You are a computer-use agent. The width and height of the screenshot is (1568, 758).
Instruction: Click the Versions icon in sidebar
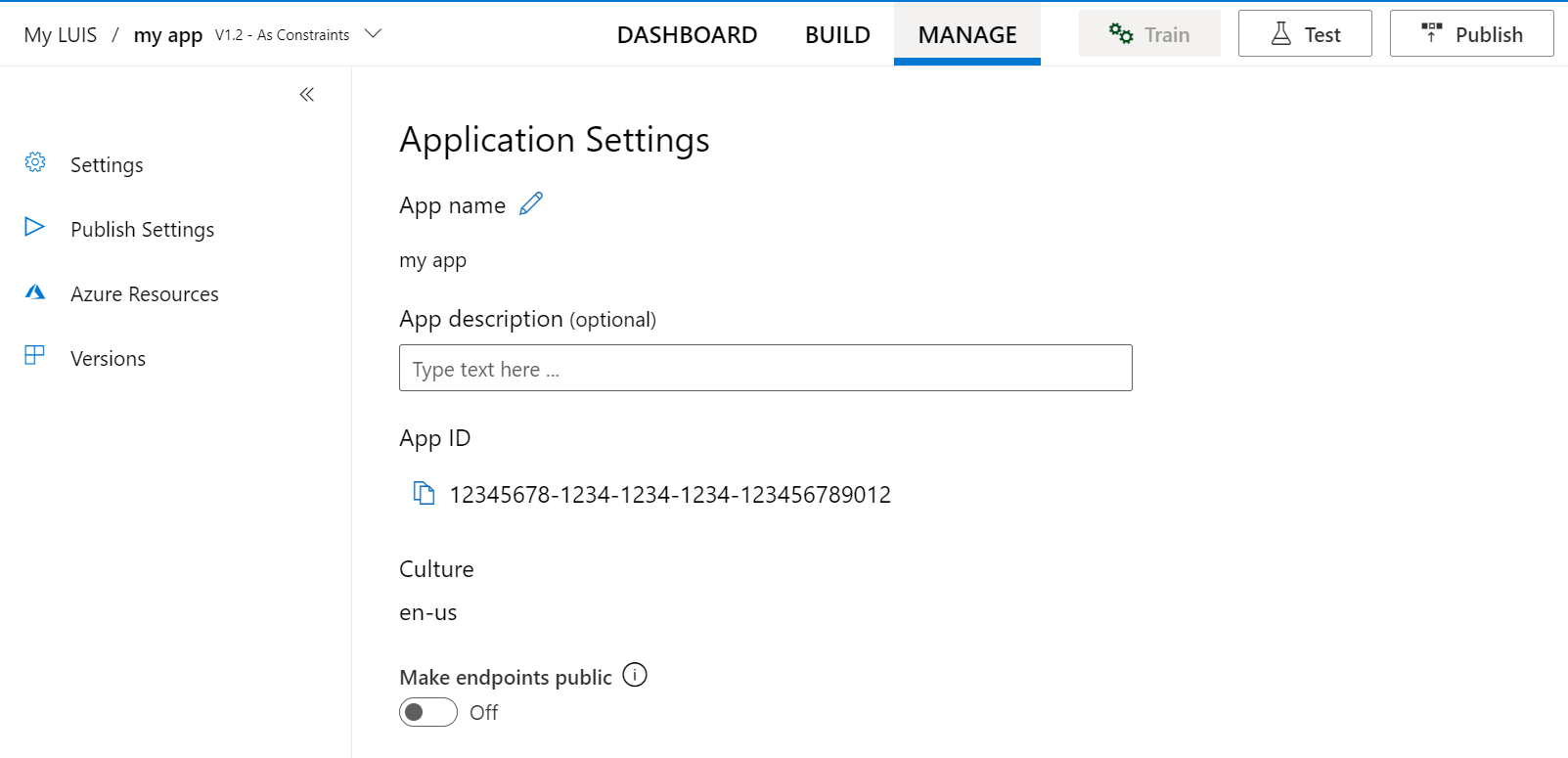click(x=34, y=355)
